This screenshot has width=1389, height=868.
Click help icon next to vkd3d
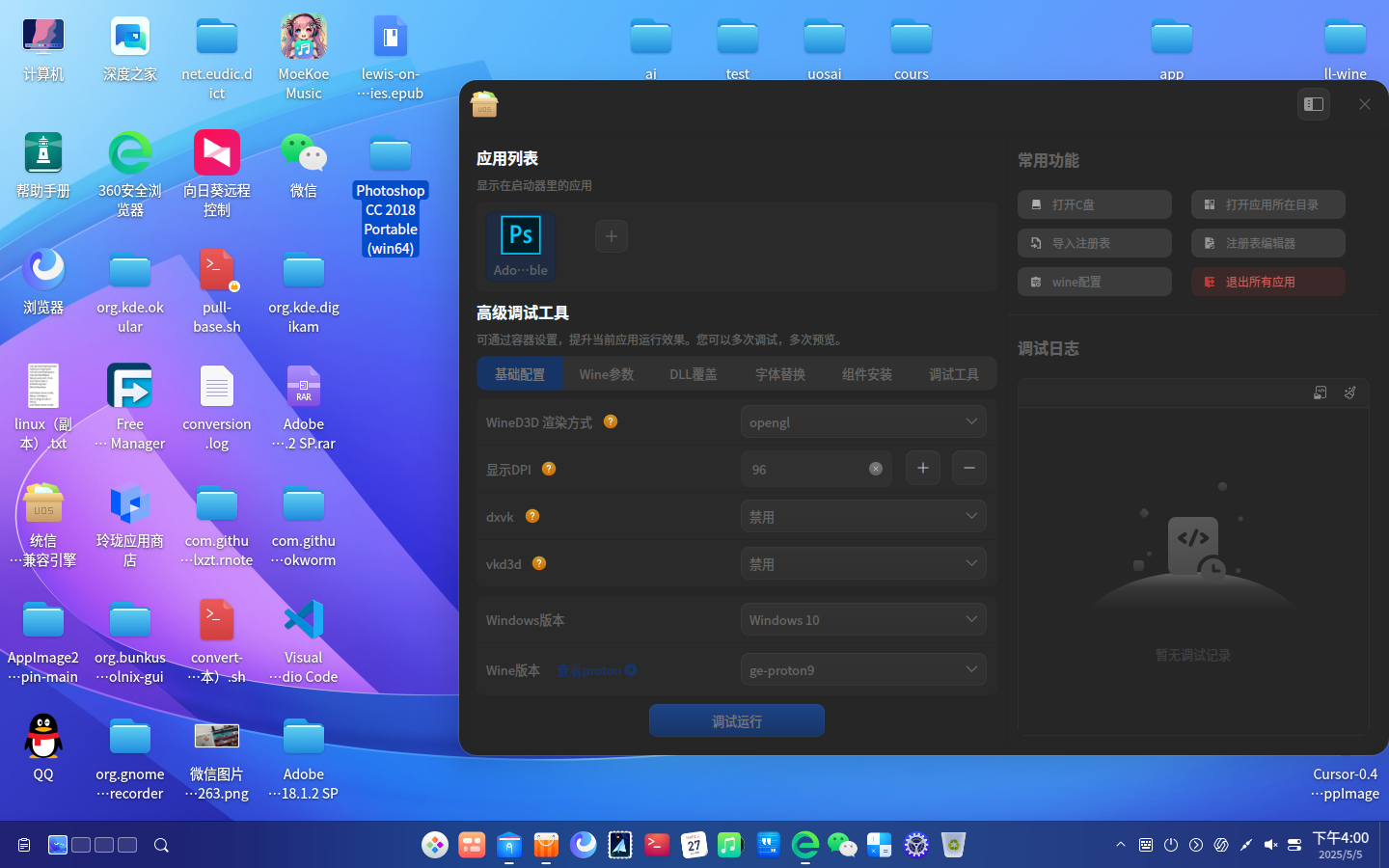pyautogui.click(x=539, y=563)
